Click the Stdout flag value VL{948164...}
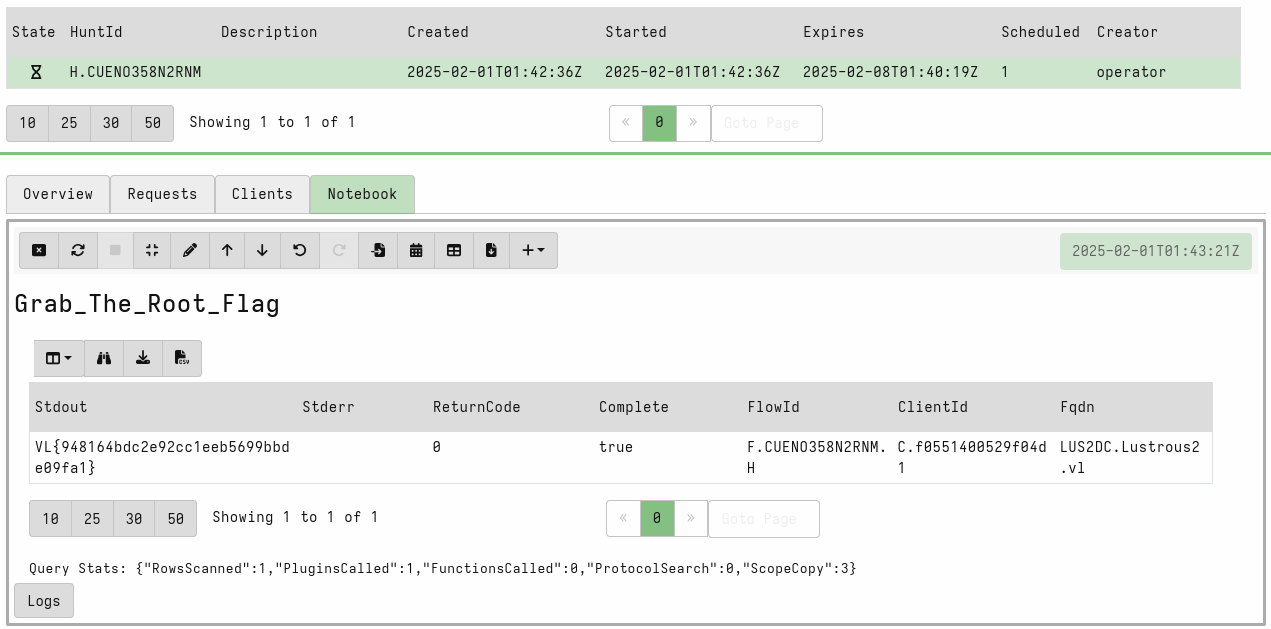 pyautogui.click(x=162, y=457)
